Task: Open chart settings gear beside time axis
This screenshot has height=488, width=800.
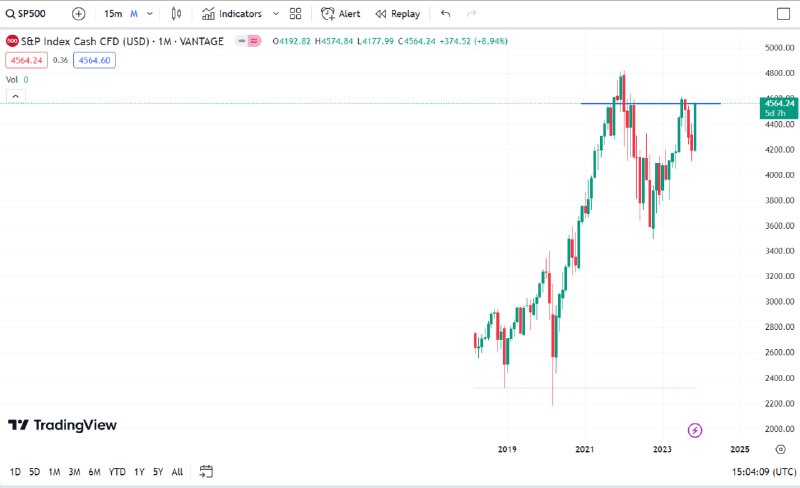Action: pyautogui.click(x=780, y=449)
